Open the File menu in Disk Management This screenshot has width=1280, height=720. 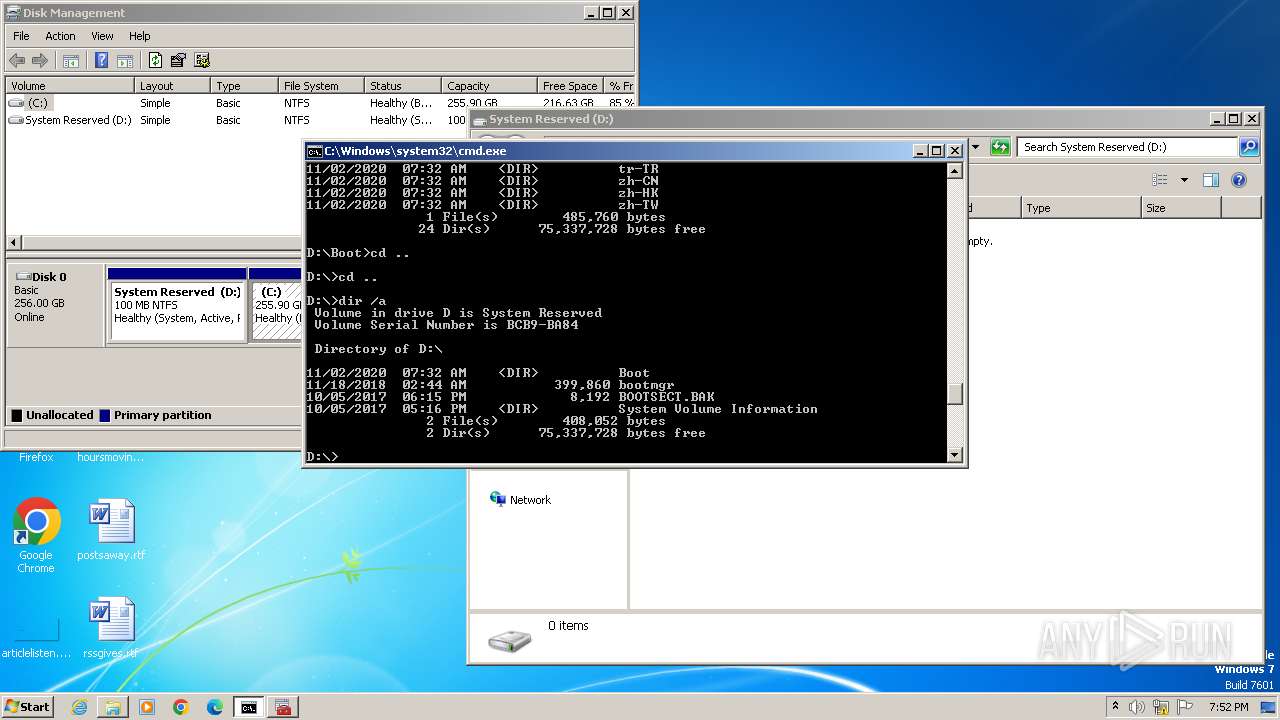21,36
